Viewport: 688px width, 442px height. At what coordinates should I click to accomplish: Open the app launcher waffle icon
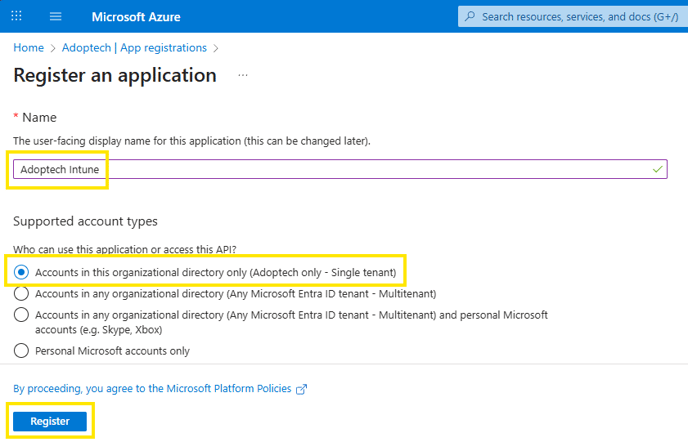pyautogui.click(x=16, y=16)
